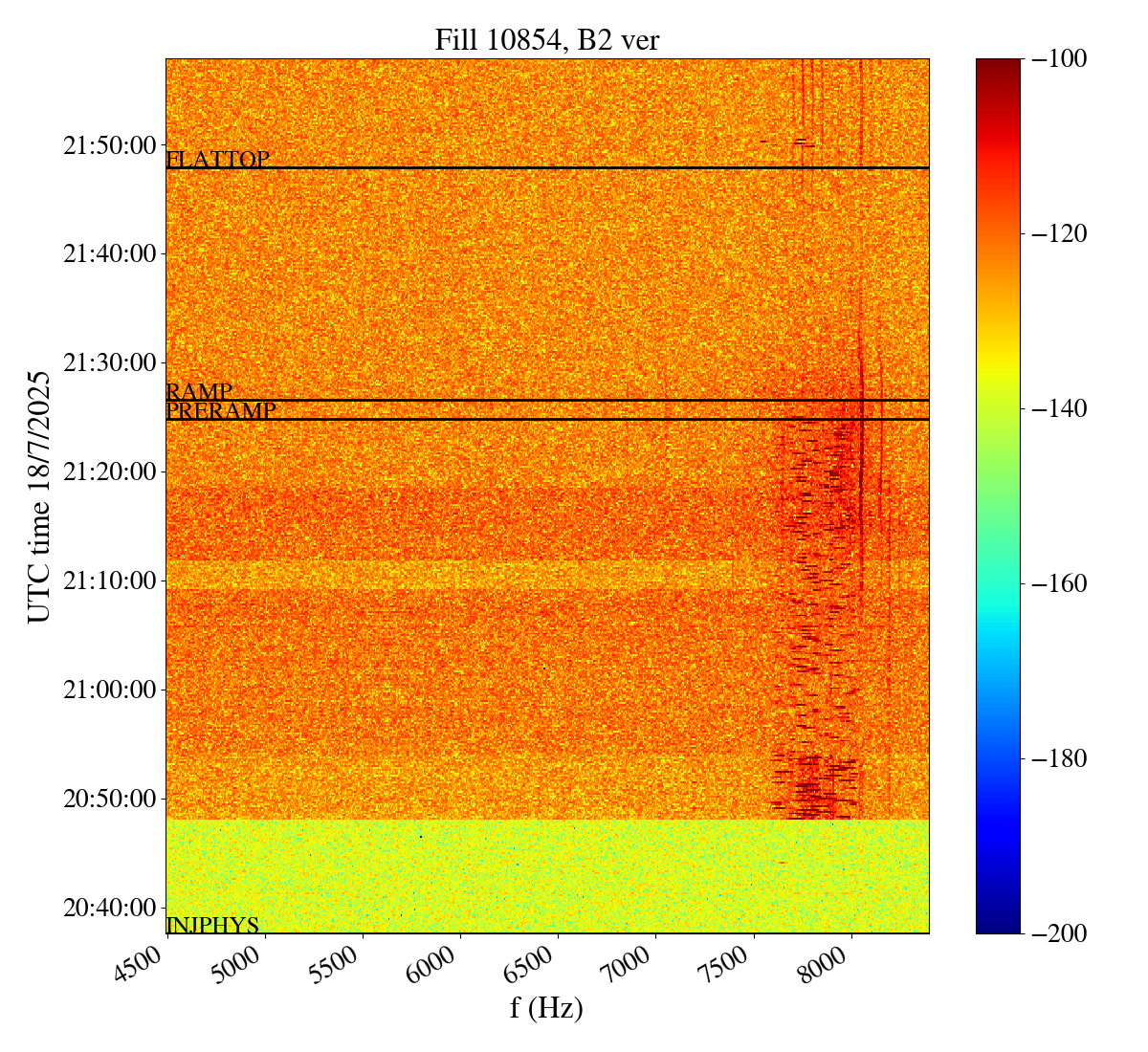Click the 21:10:00 time tick label

[109, 581]
